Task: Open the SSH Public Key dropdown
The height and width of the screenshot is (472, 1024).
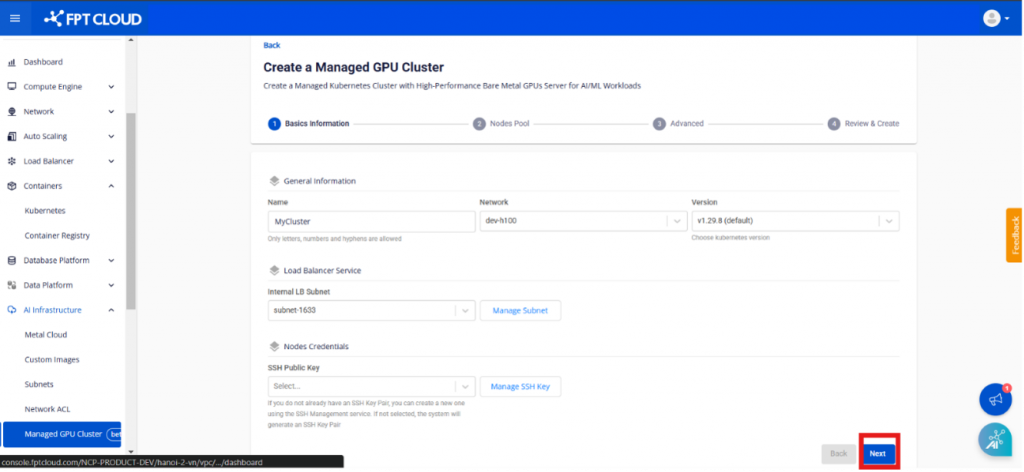Action: click(x=372, y=386)
